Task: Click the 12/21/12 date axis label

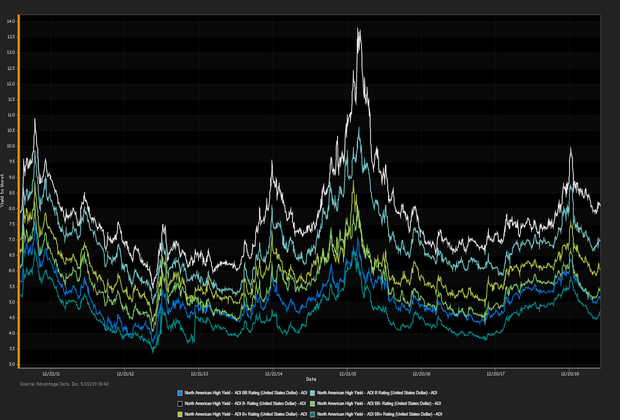Action: tap(125, 374)
